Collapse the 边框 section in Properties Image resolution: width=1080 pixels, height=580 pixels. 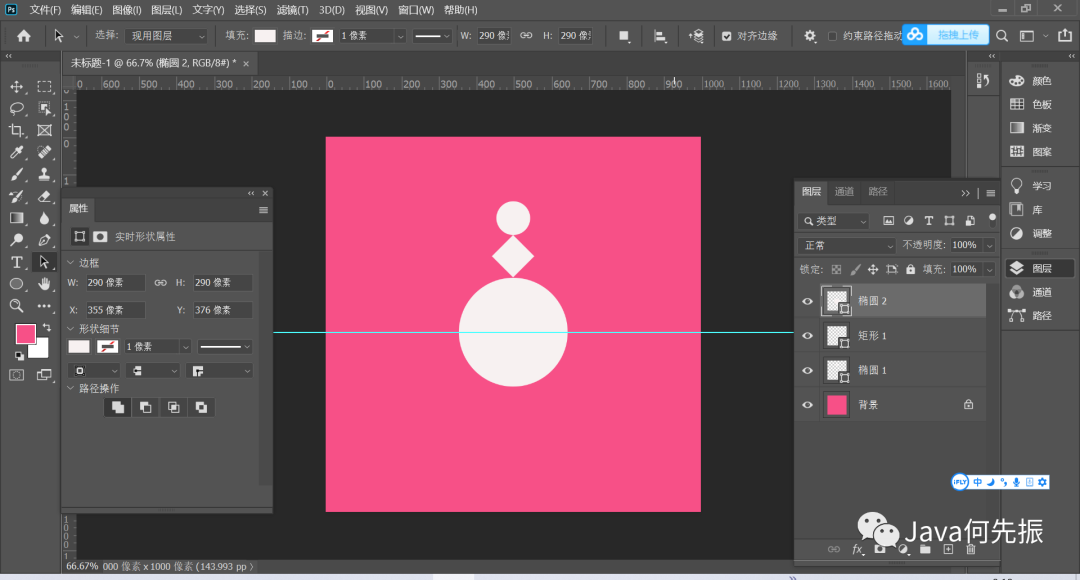(x=71, y=262)
